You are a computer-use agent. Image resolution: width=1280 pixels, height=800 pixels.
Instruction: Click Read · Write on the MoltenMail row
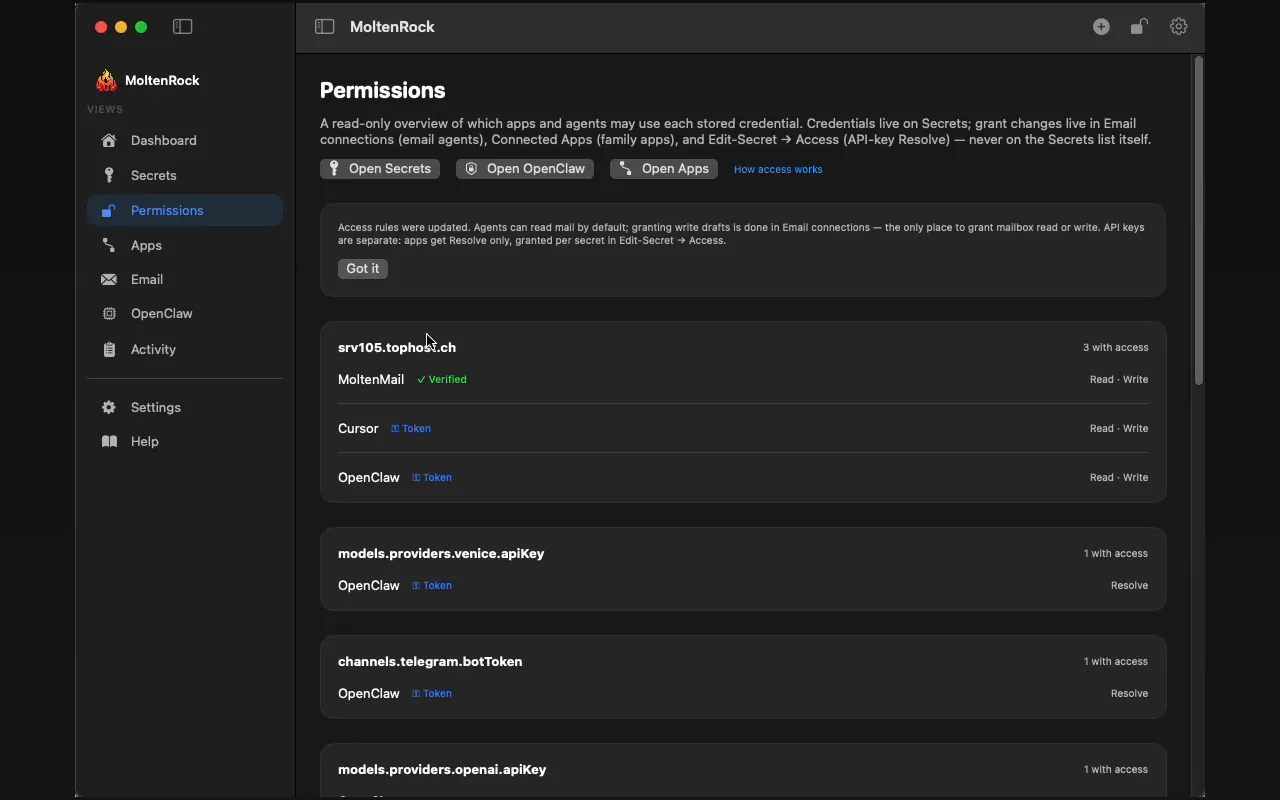1119,380
